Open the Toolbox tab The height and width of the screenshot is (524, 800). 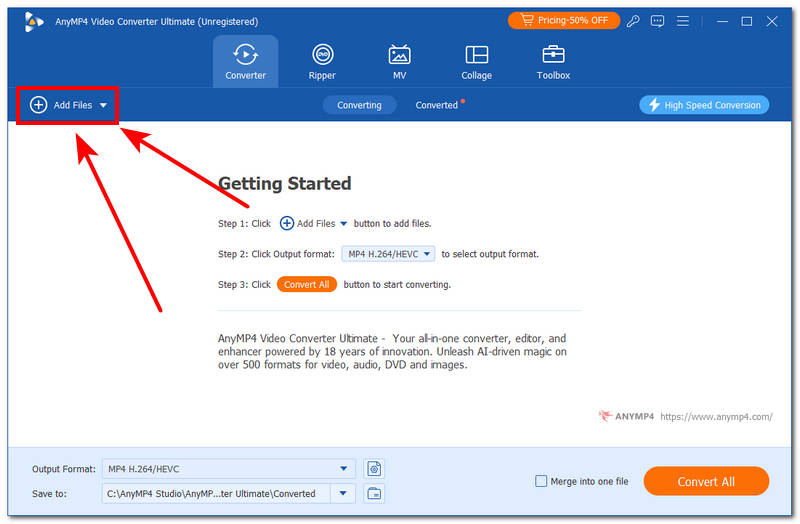pos(553,62)
